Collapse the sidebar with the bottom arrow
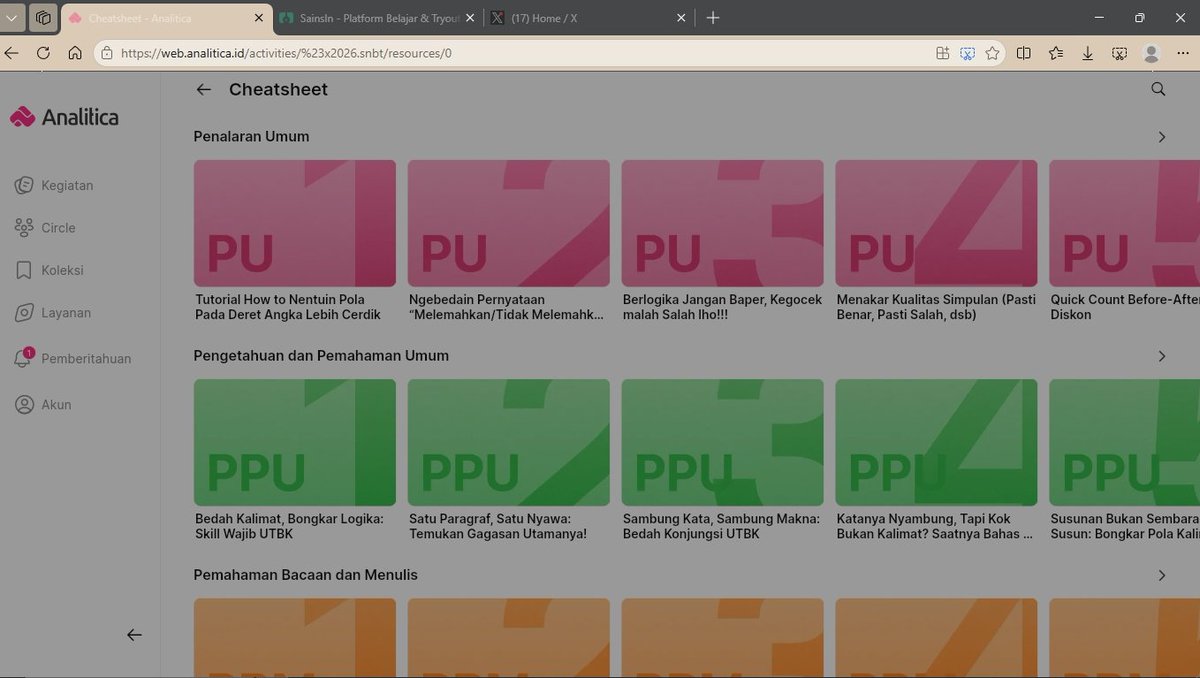This screenshot has width=1200, height=678. tap(134, 634)
